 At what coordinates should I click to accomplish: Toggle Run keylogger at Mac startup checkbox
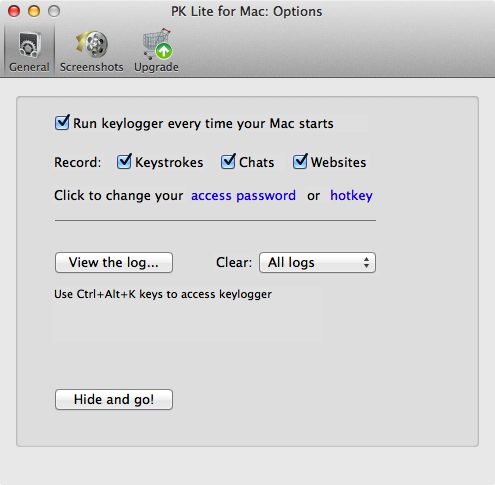point(62,122)
